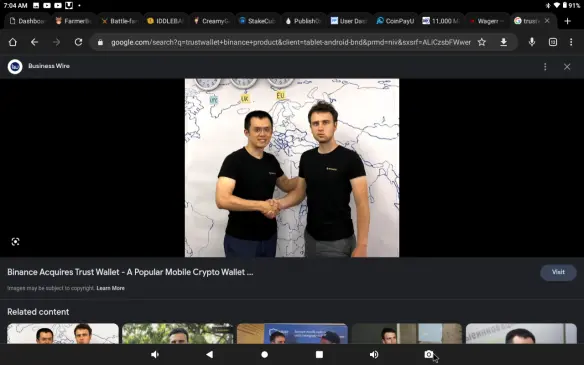Switch to the Farmer tab
The height and width of the screenshot is (365, 584).
73,21
